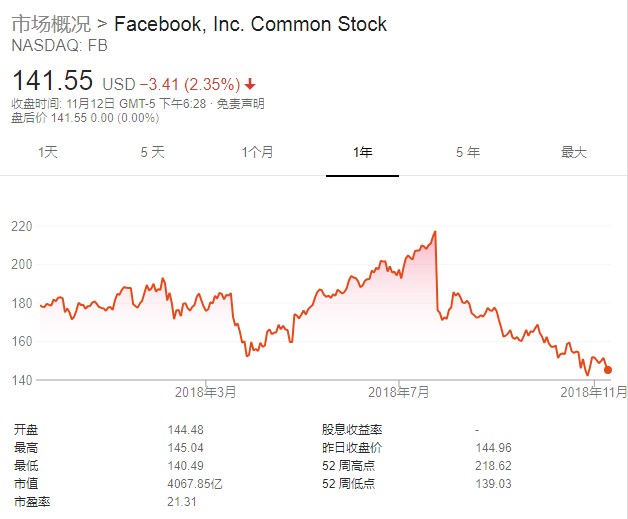
Task: Click the Facebook, Inc. Common Stock title
Action: point(251,24)
